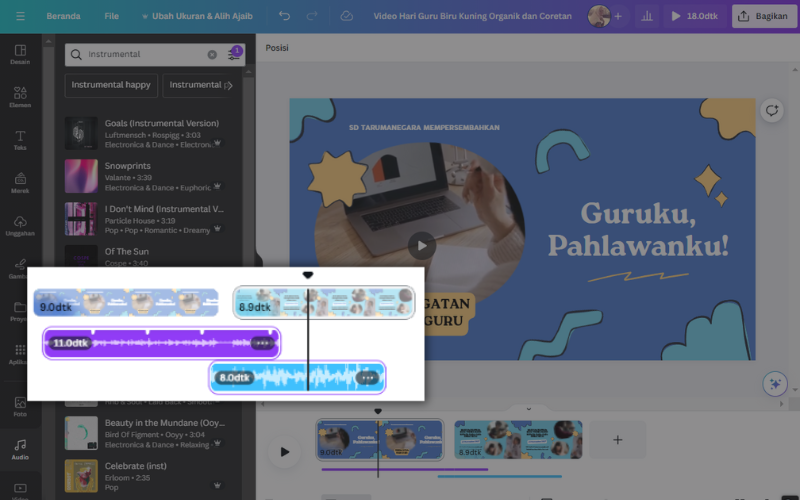800x500 pixels.
Task: Play the laptop video on canvas
Action: (x=422, y=245)
